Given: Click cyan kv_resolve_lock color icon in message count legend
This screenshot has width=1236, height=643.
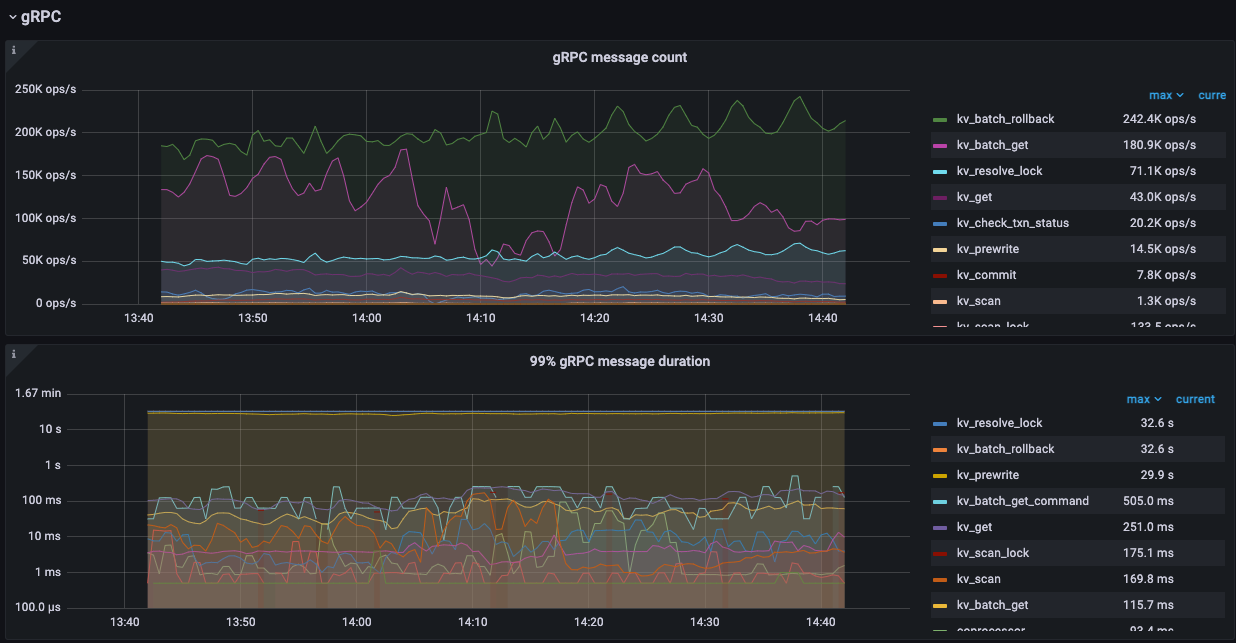Looking at the screenshot, I should 940,171.
